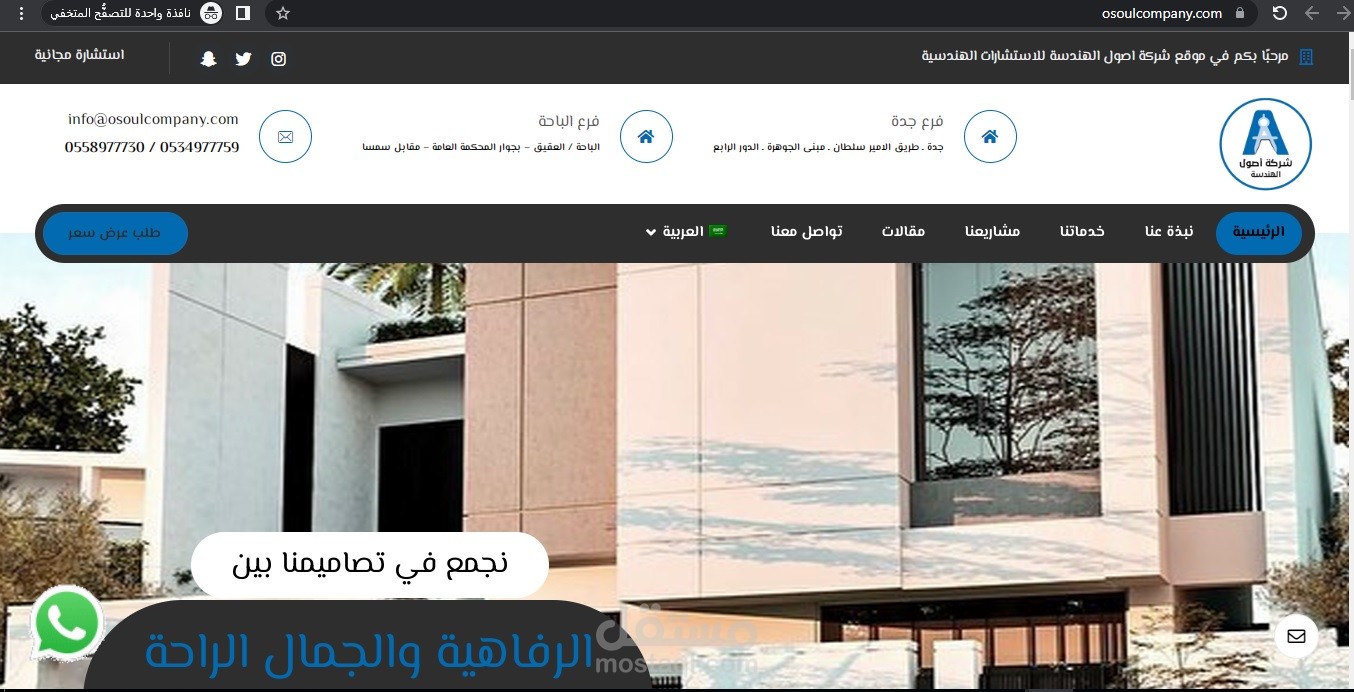Click the mail icon next to info@osoulcompany.com

click(x=285, y=136)
